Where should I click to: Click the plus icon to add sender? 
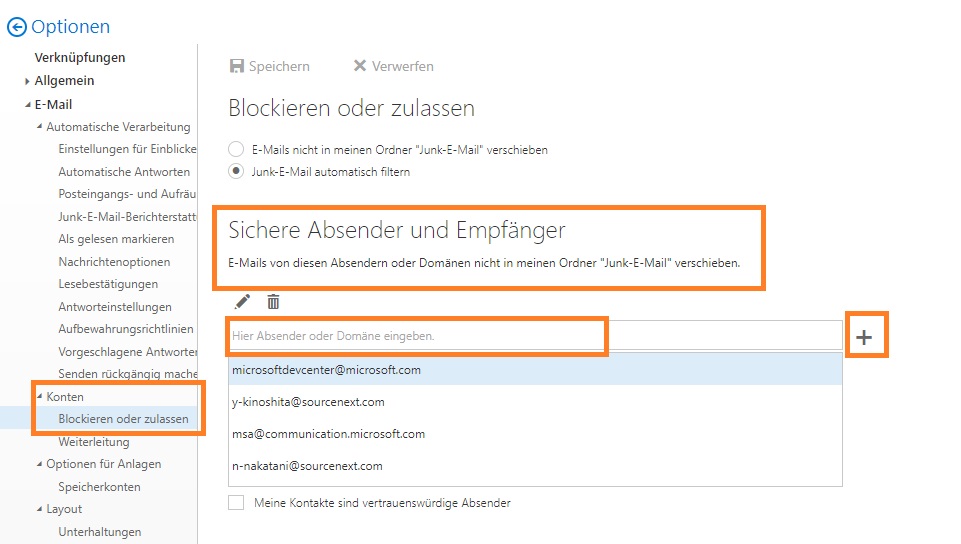[864, 337]
